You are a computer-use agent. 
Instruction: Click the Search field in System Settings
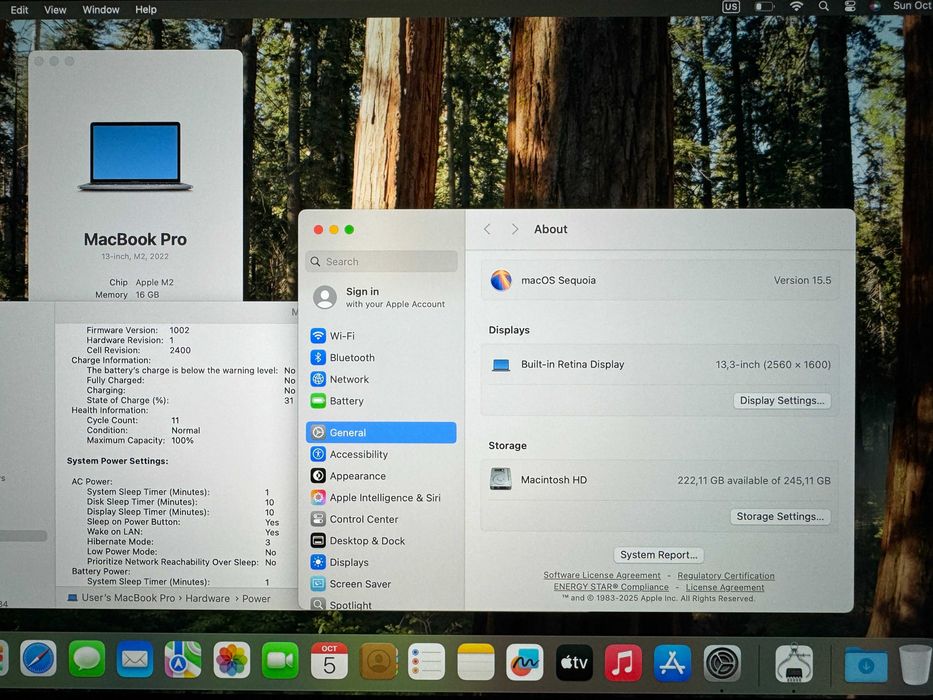[x=381, y=261]
